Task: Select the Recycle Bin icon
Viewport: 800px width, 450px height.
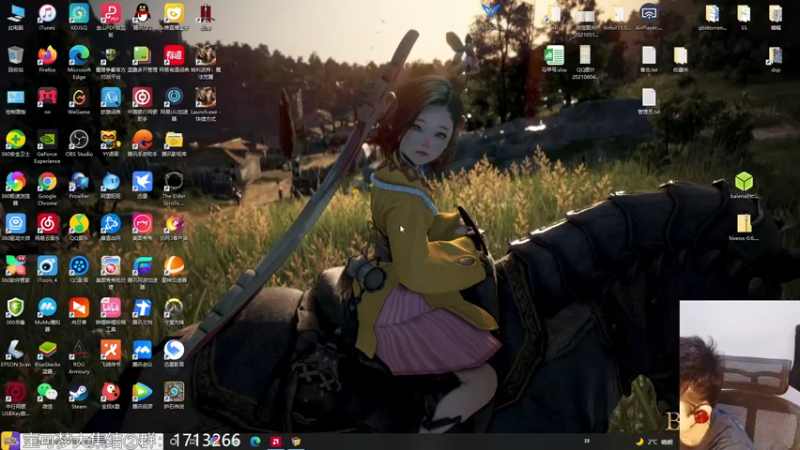Action: [15, 59]
